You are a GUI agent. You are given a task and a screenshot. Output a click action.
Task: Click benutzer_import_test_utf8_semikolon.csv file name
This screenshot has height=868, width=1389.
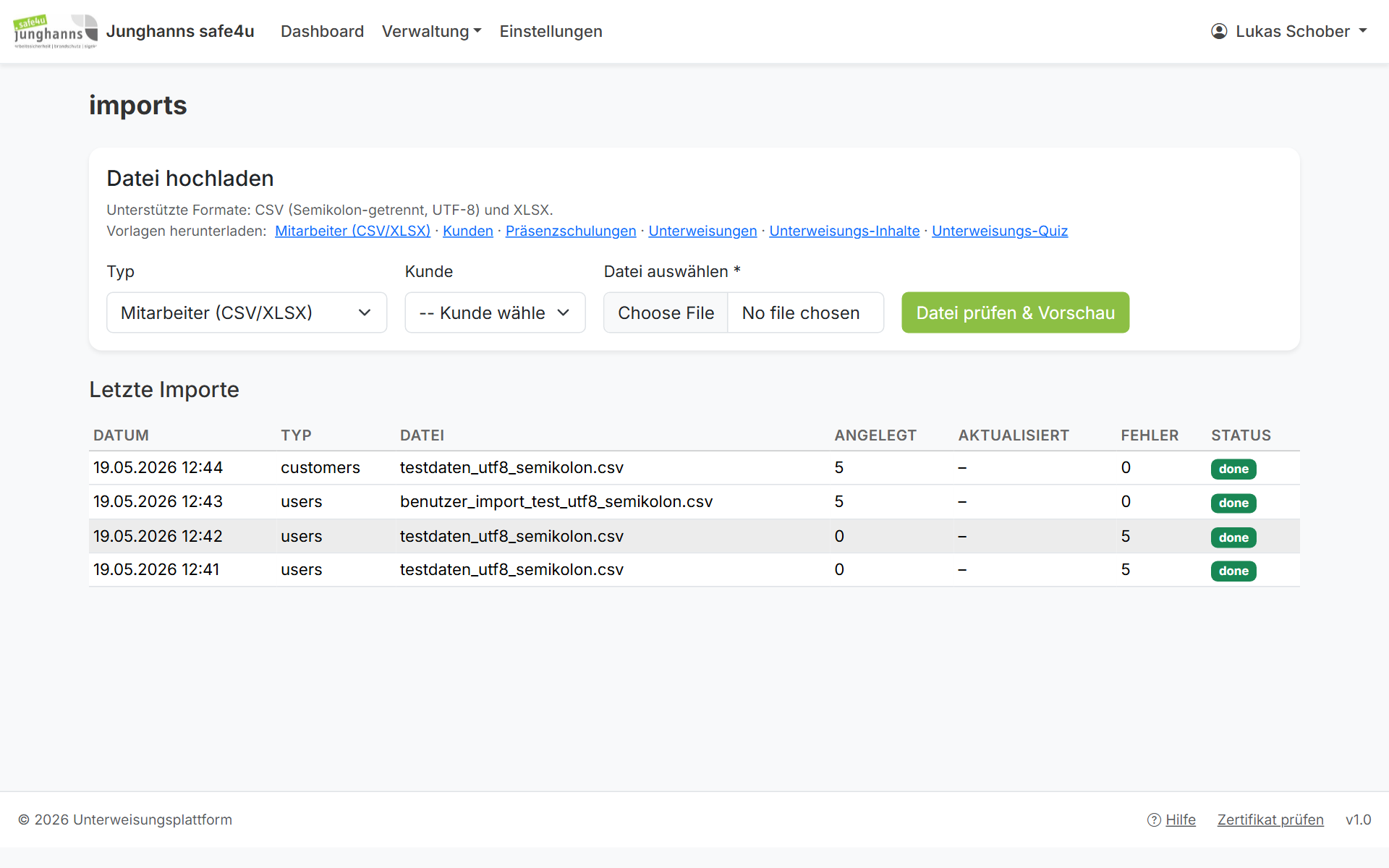pyautogui.click(x=556, y=501)
